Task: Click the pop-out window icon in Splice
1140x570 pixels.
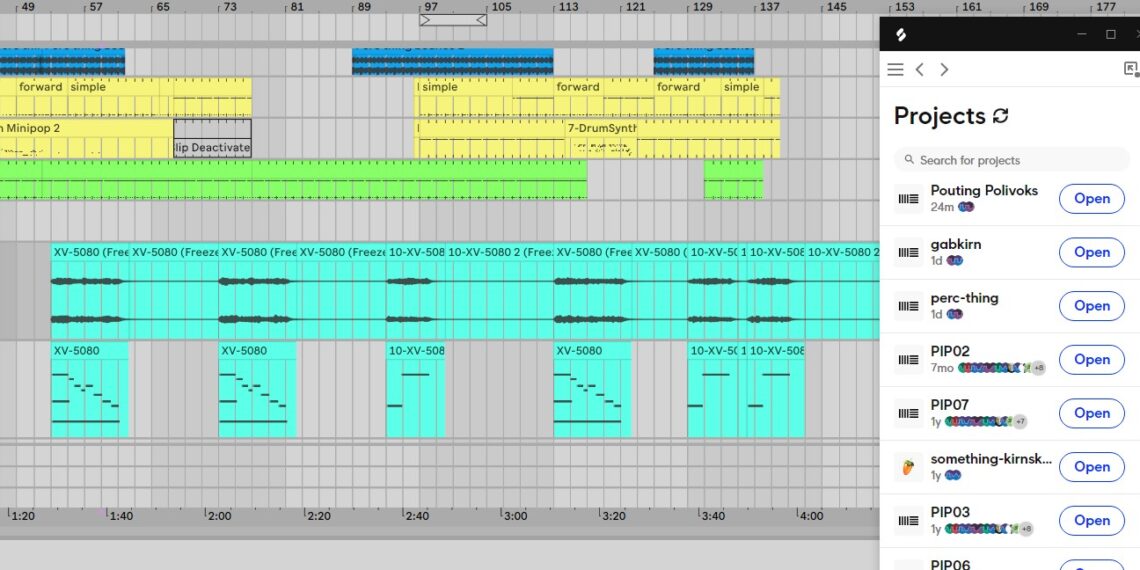Action: (1131, 69)
